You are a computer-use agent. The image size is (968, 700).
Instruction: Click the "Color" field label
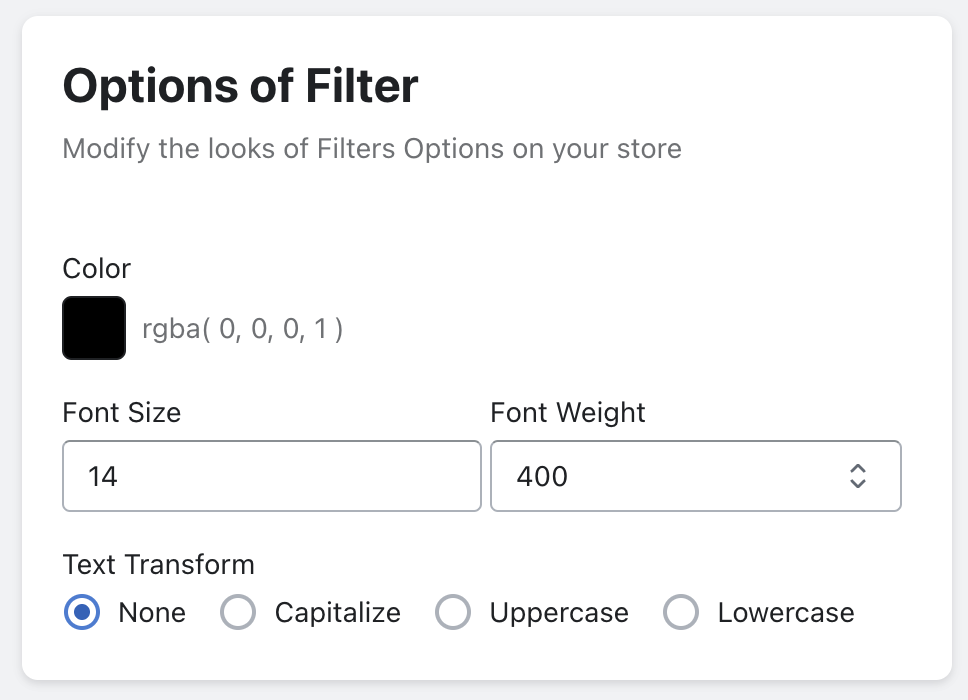coord(97,269)
